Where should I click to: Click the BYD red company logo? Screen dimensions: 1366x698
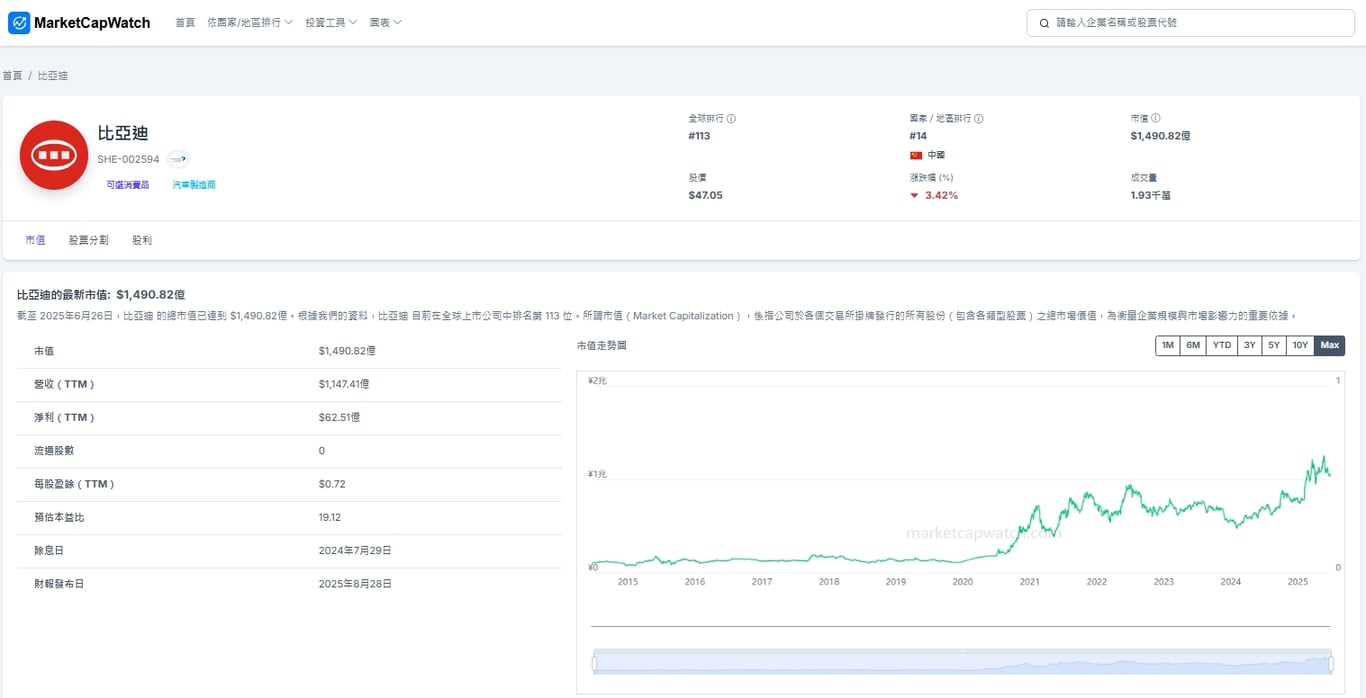(54, 155)
